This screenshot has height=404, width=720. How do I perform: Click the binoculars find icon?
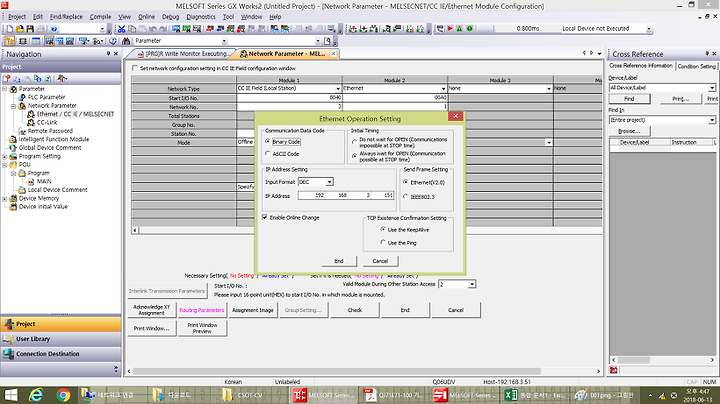(126, 41)
